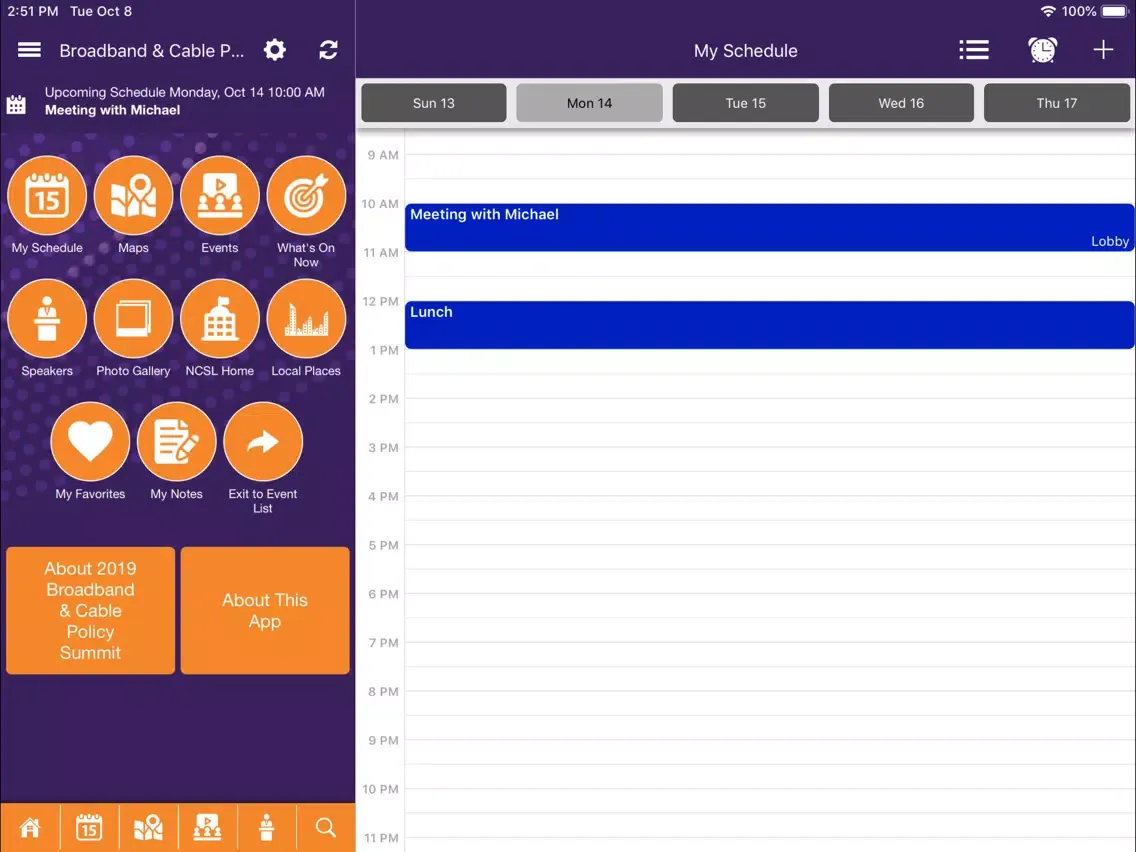
Task: Tap the calendar icon in bottom bar
Action: tap(89, 827)
